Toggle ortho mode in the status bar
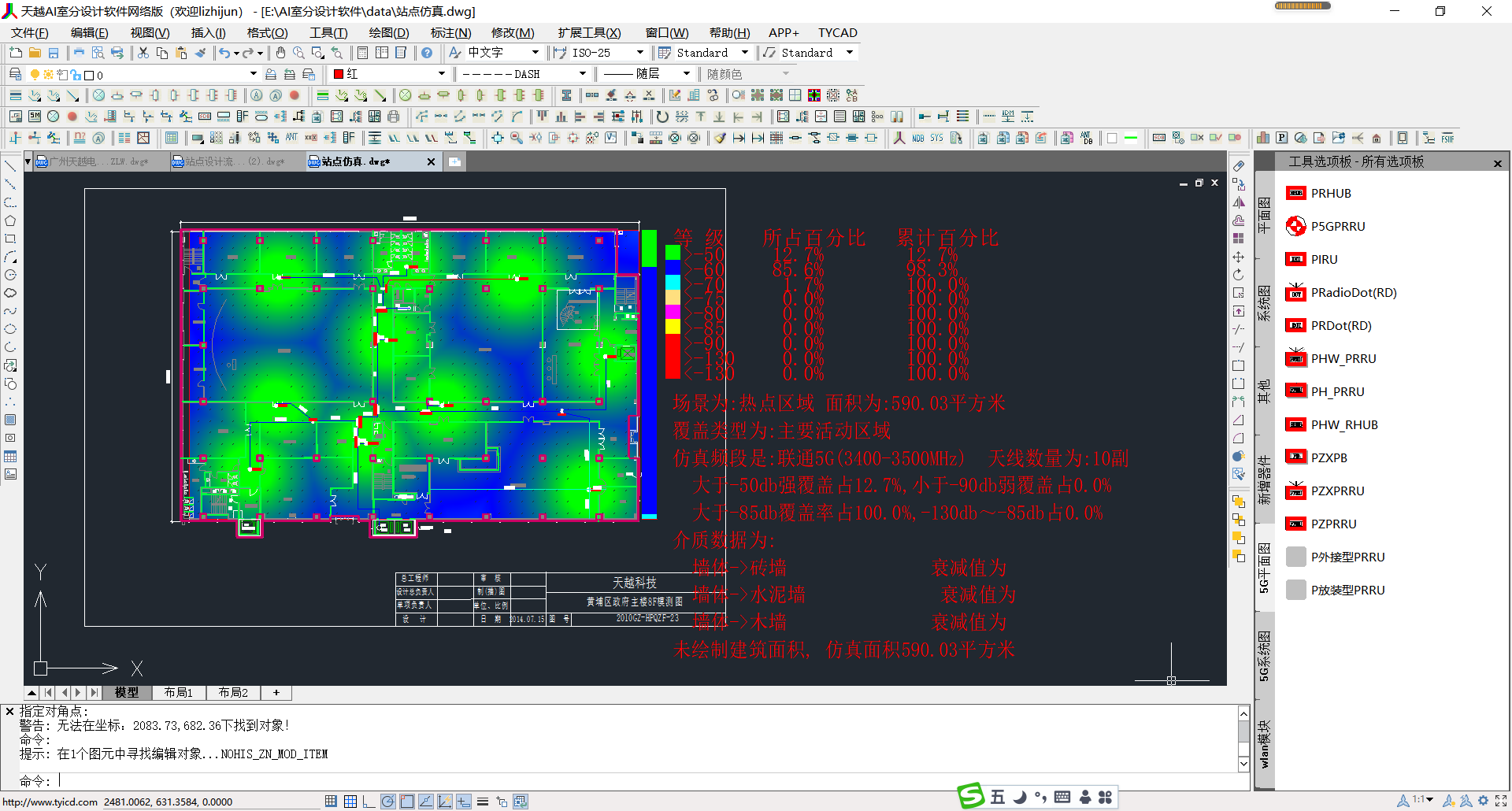Viewport: 1512px width, 811px height. (x=369, y=802)
